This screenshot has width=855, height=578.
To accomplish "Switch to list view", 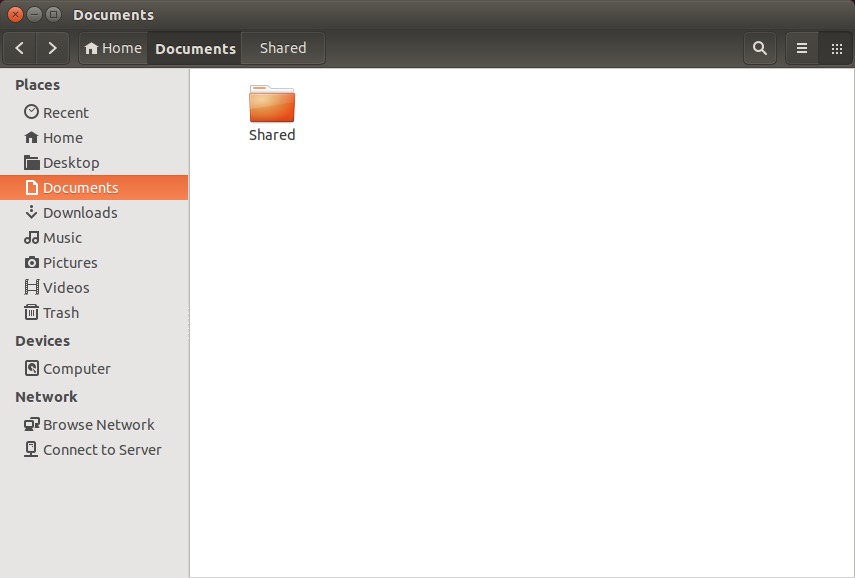I will click(x=802, y=48).
